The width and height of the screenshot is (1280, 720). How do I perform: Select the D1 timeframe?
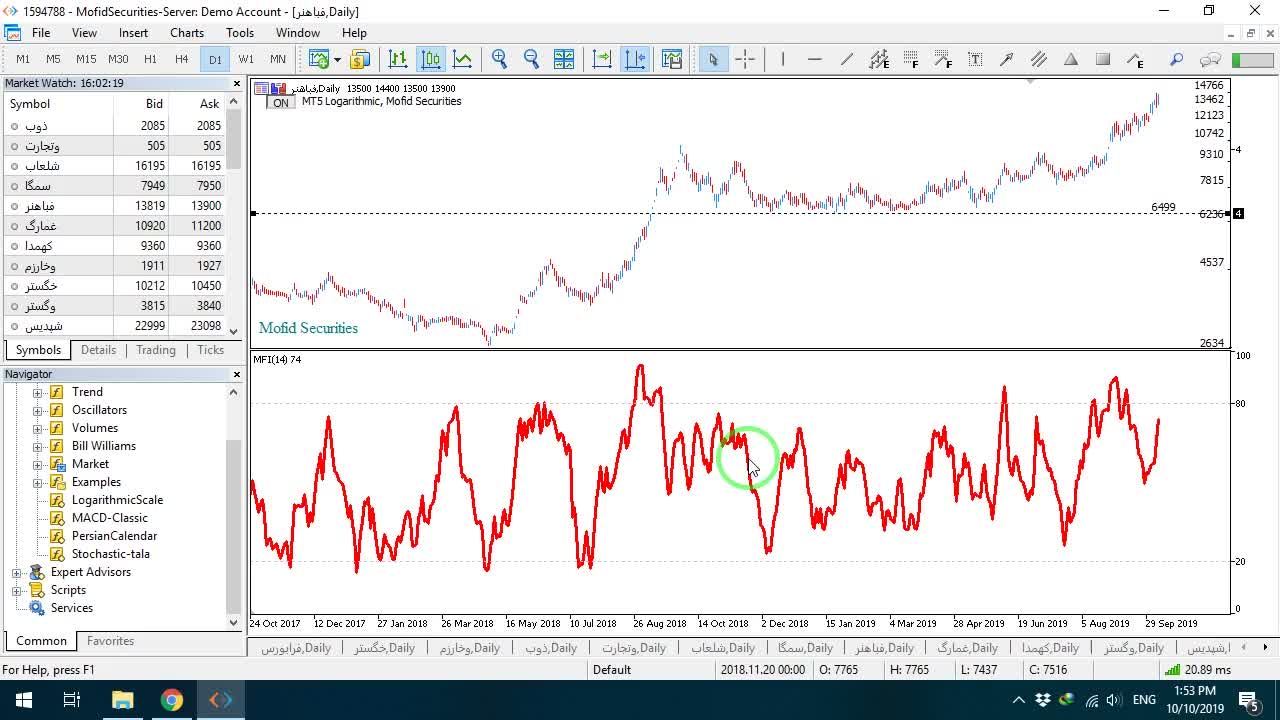tap(215, 59)
